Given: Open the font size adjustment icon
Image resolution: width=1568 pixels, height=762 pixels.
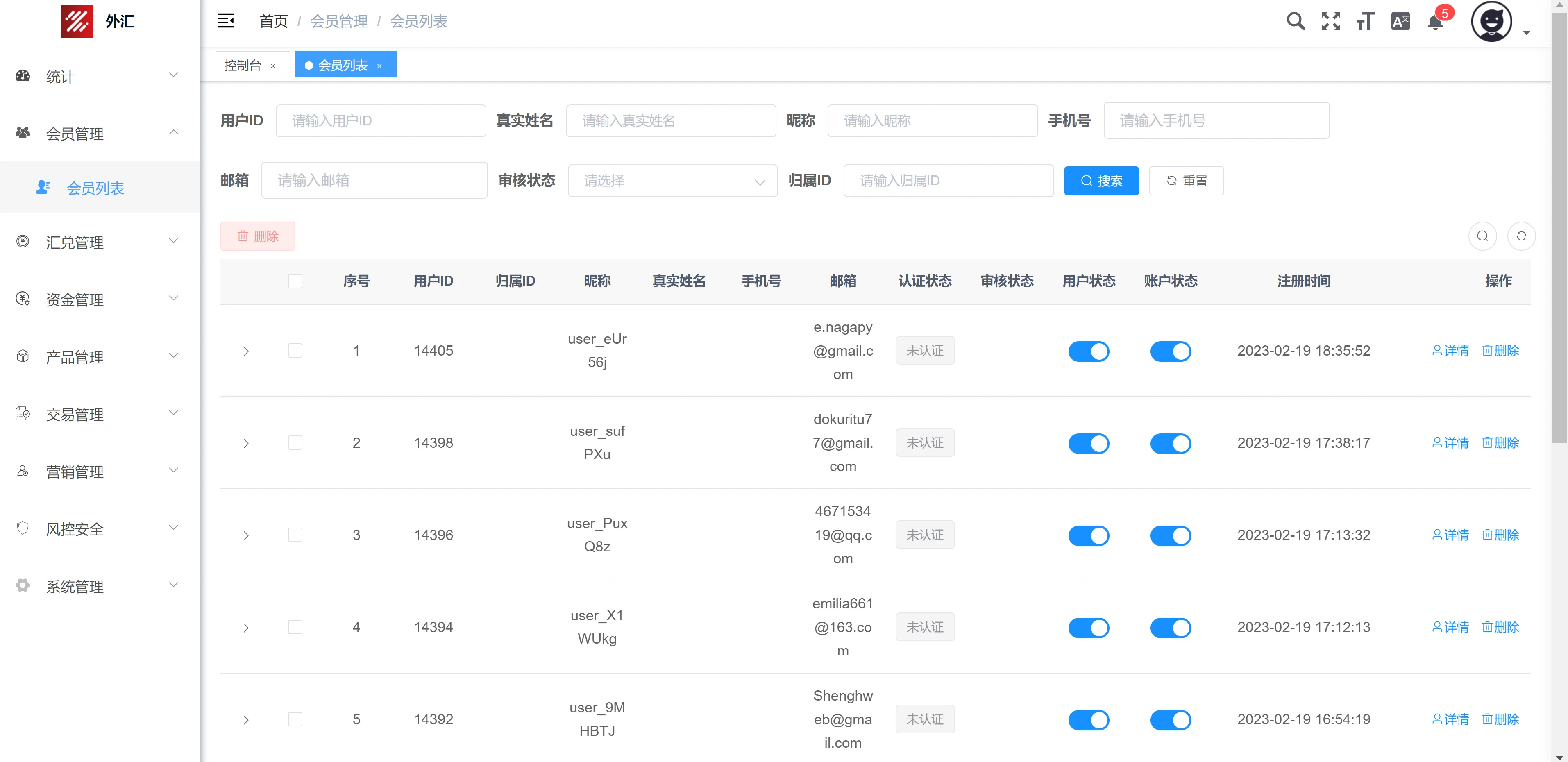Looking at the screenshot, I should click(1365, 22).
